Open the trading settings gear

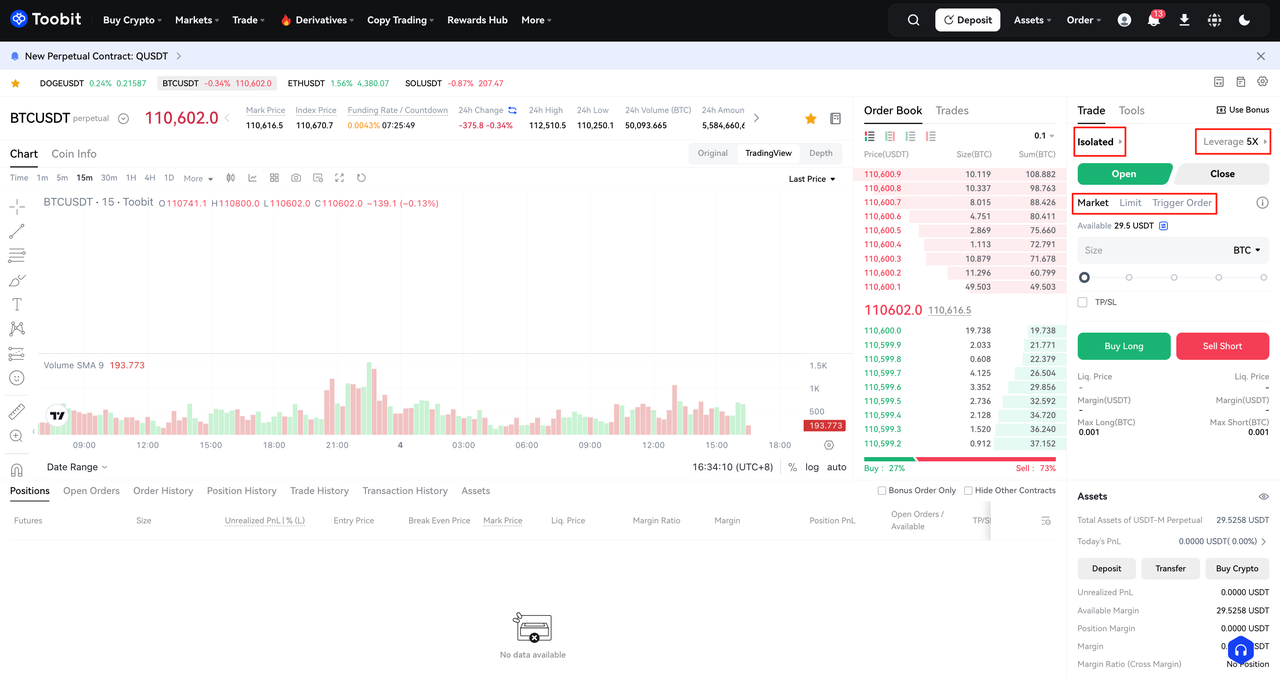[1262, 82]
